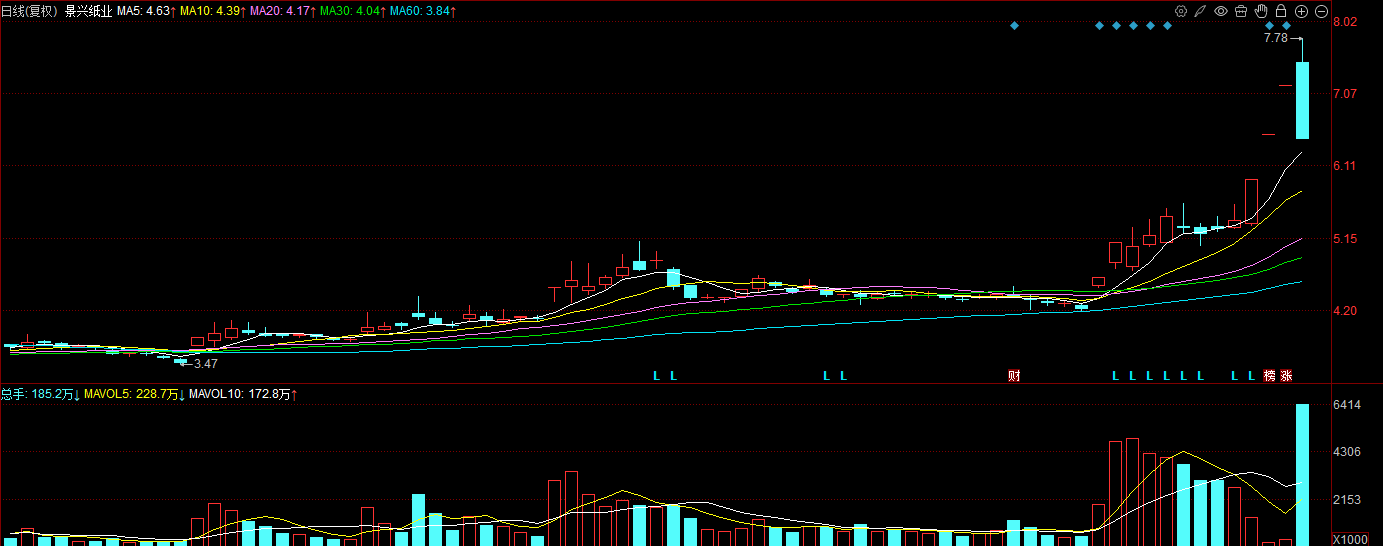Activate the hand pan tool
This screenshot has height=546, width=1383.
point(1261,11)
